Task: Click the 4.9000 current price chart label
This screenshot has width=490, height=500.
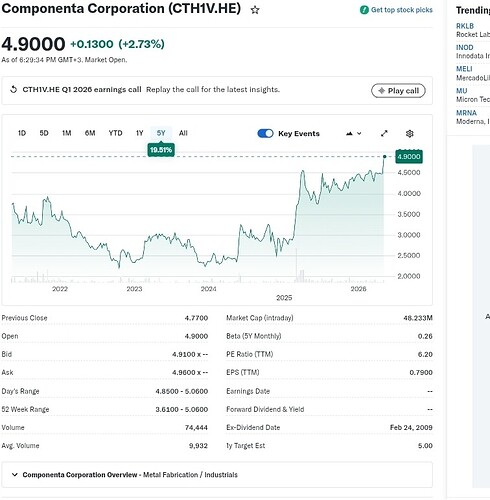Action: tap(409, 157)
